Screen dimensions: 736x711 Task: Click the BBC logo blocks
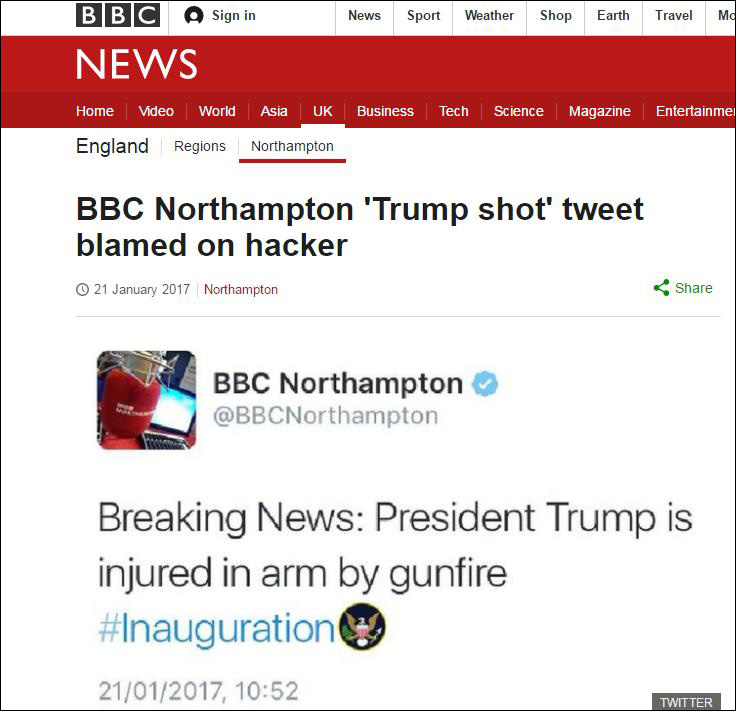coord(118,15)
